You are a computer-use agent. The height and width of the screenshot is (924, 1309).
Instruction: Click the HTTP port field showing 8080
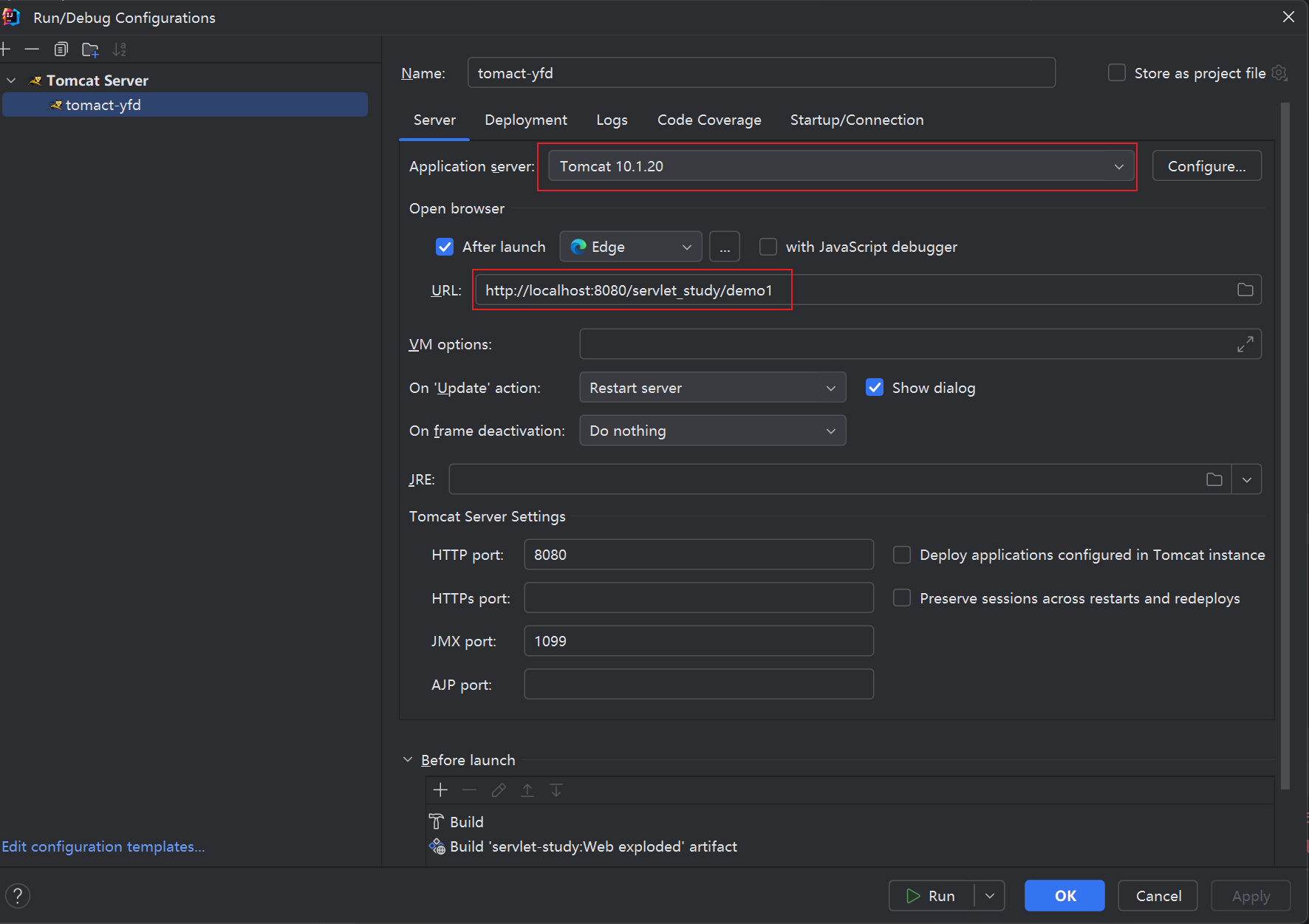coord(699,555)
